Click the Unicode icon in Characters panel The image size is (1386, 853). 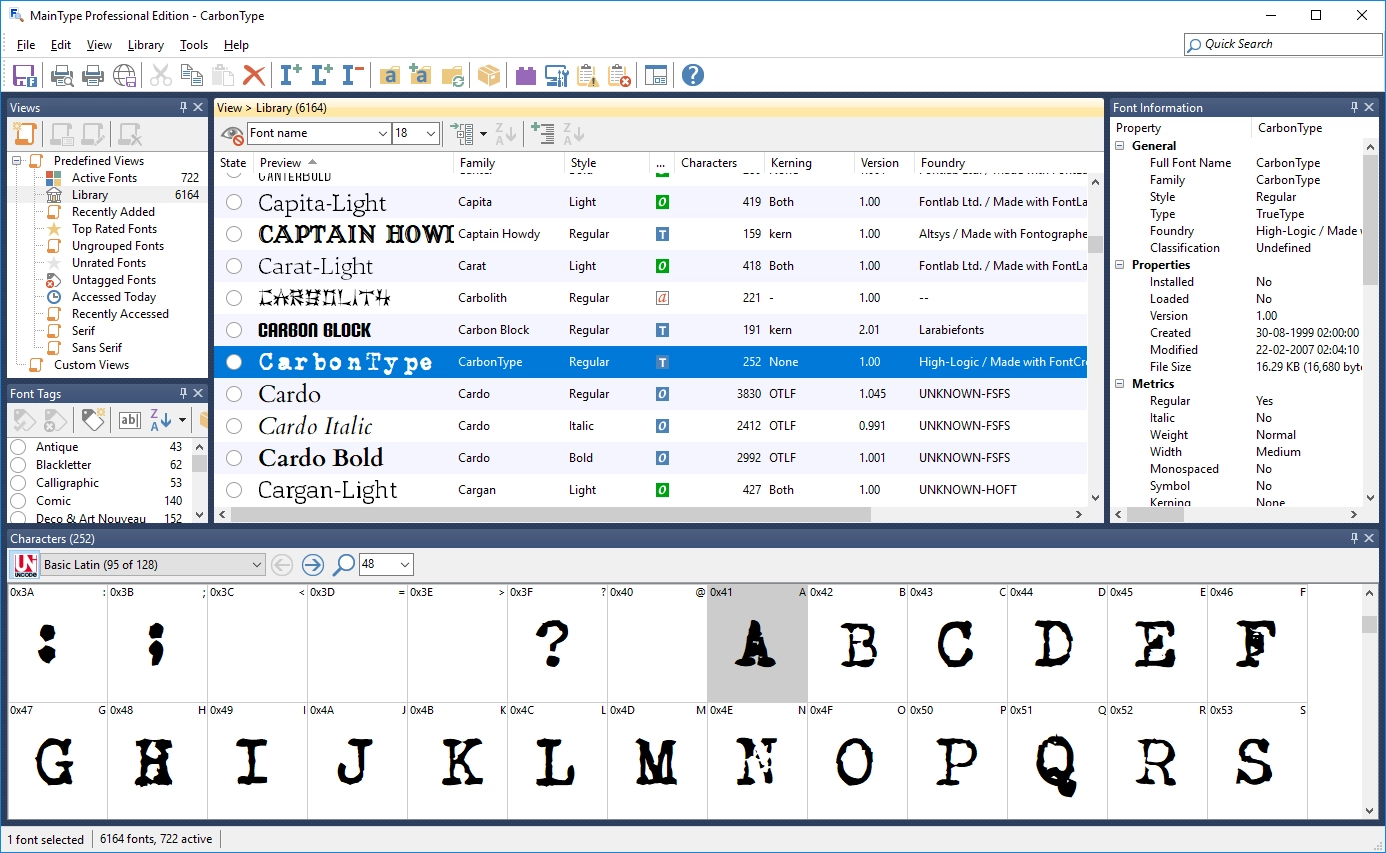pos(26,565)
